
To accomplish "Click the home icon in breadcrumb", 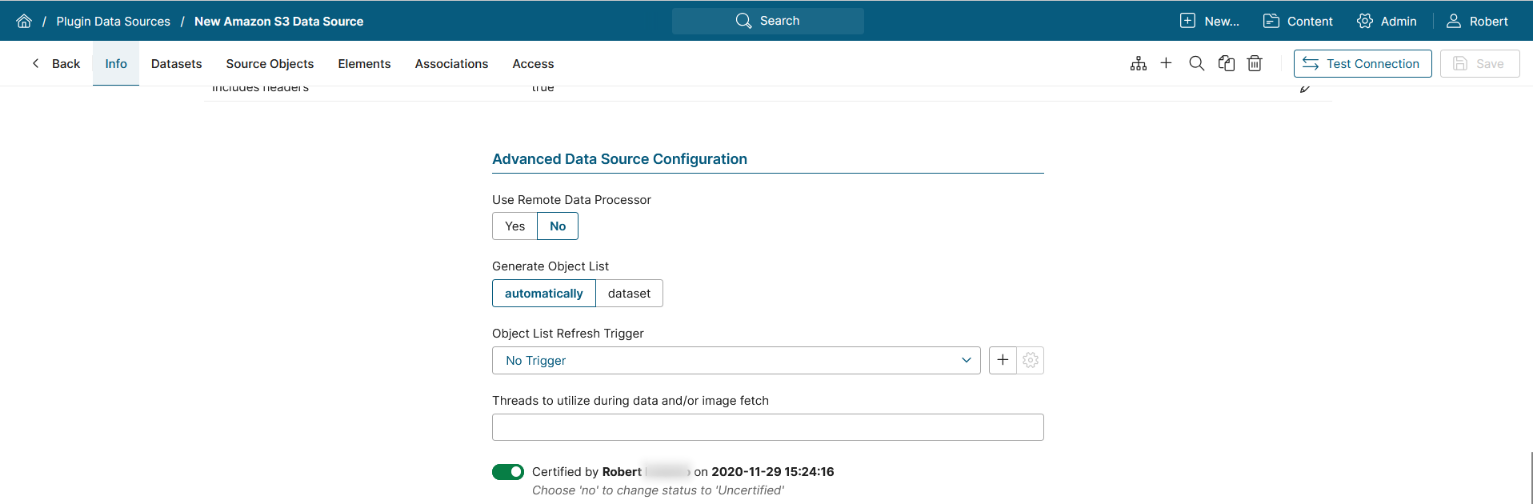I will click(x=24, y=21).
